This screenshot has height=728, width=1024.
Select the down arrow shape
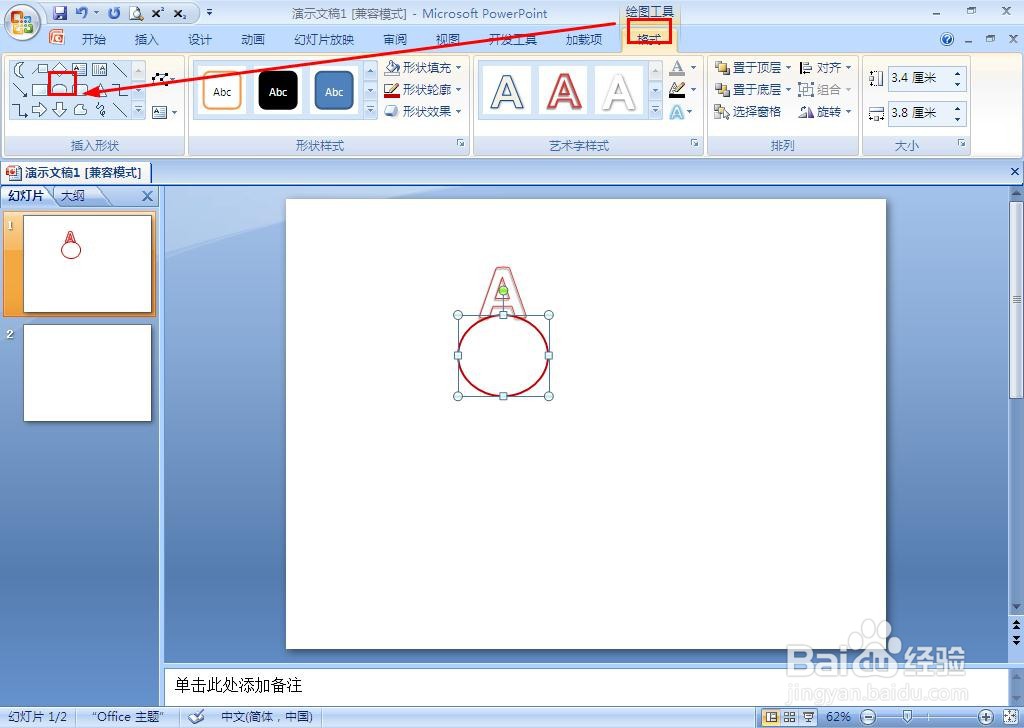tap(61, 108)
